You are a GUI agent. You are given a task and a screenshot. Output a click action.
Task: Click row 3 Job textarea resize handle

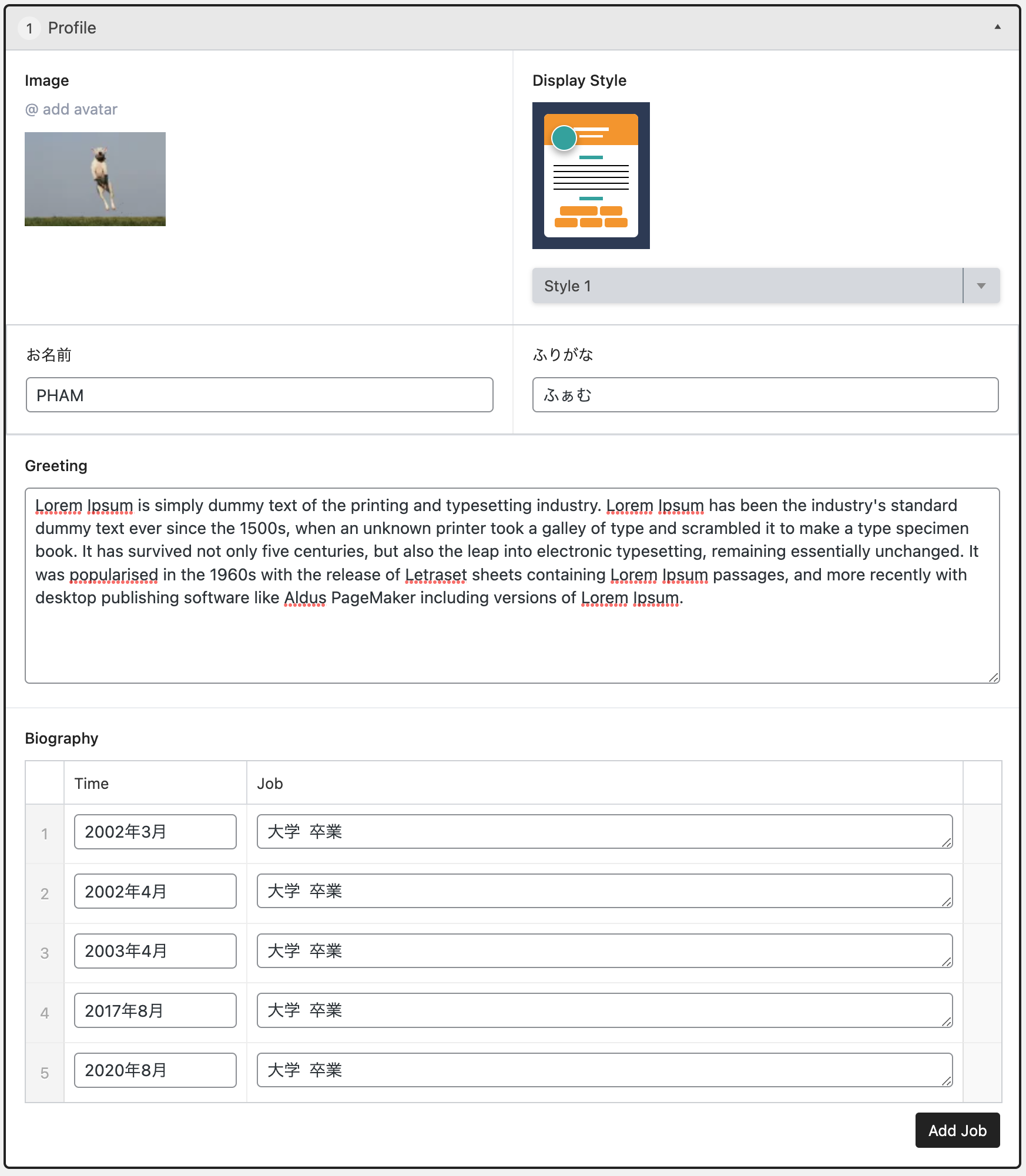coord(946,962)
